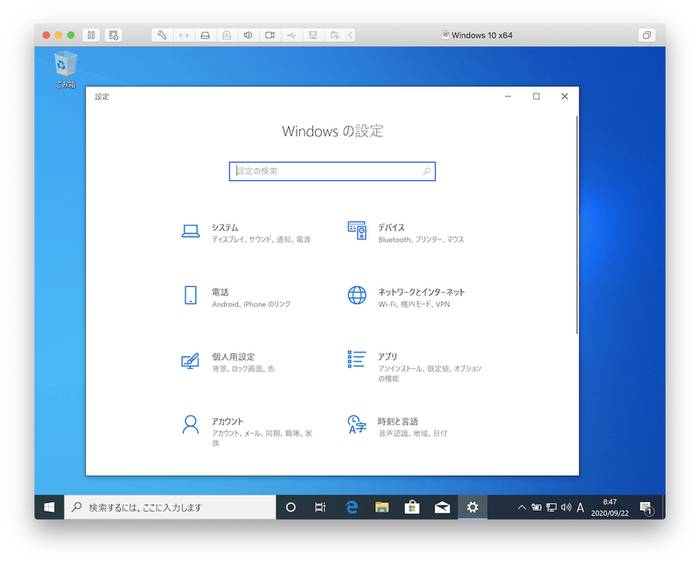Open システム settings laptop icon
700x565 pixels.
191,231
